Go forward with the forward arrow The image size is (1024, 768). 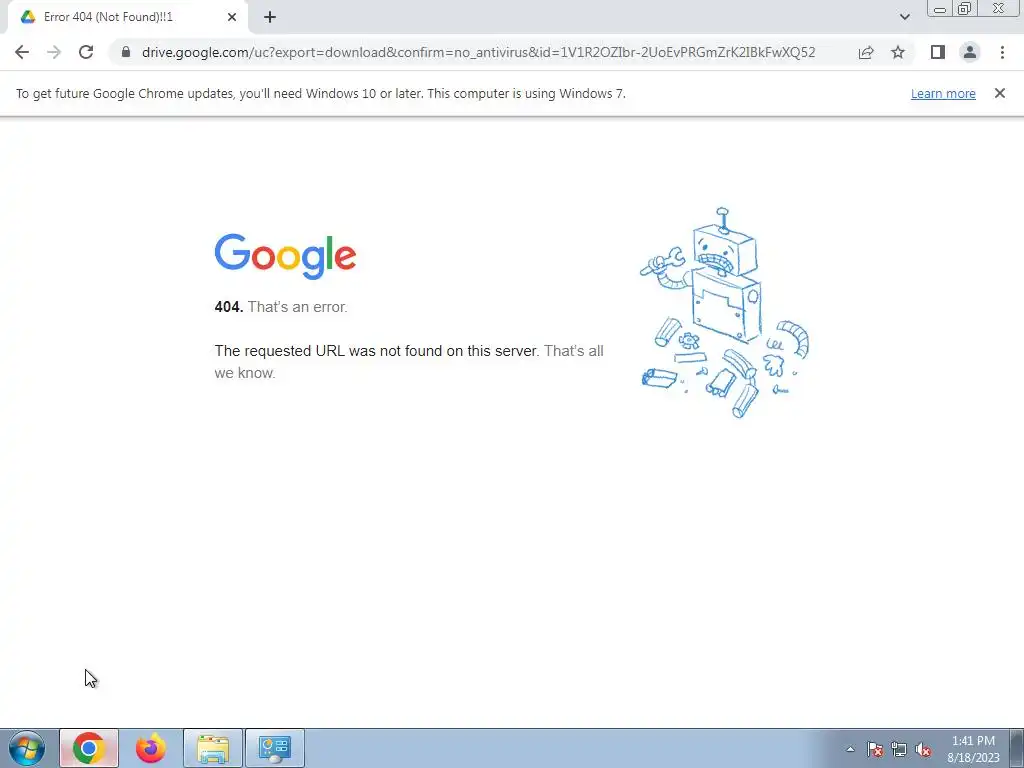(54, 52)
